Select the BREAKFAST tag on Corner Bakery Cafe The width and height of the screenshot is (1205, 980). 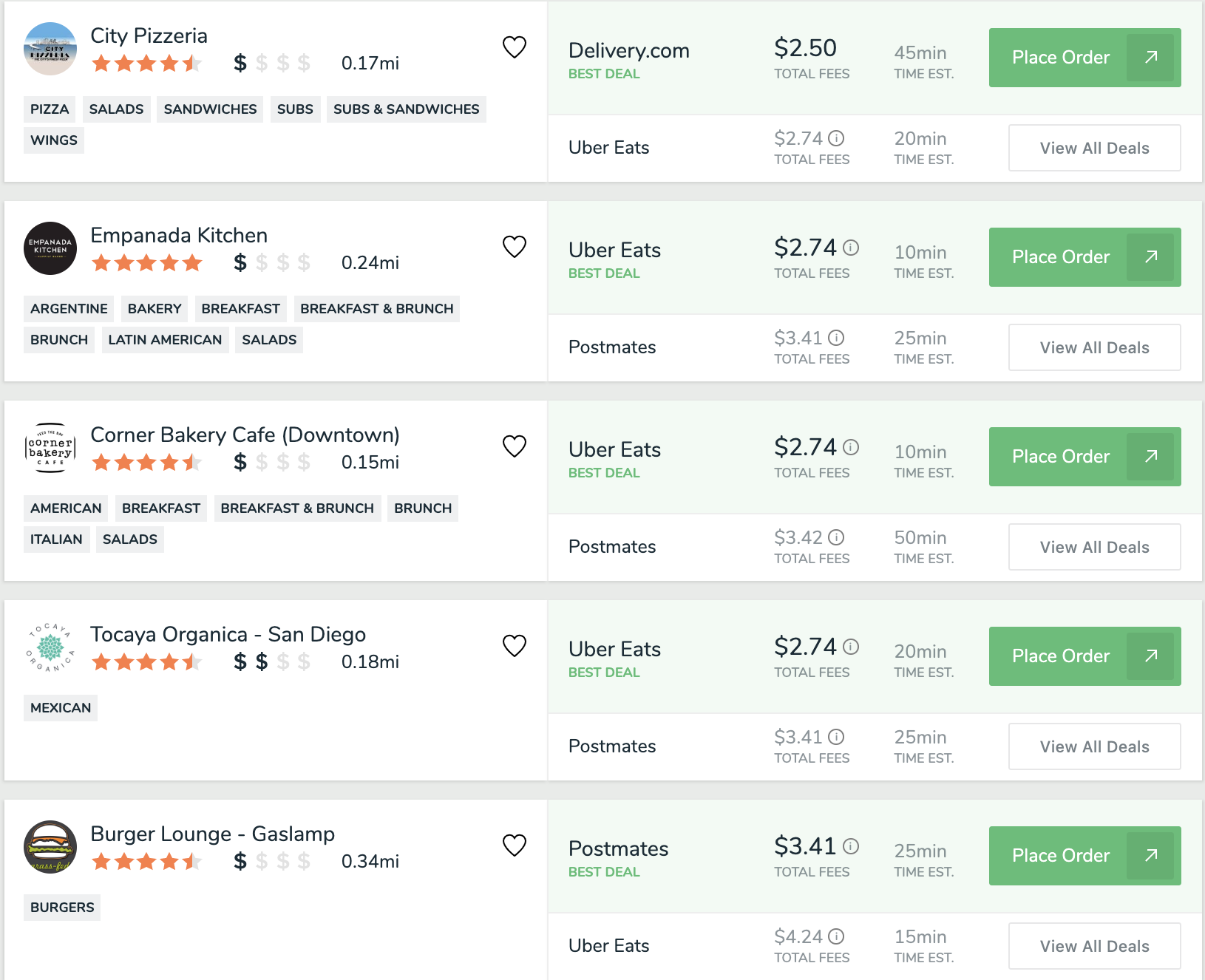point(161,508)
